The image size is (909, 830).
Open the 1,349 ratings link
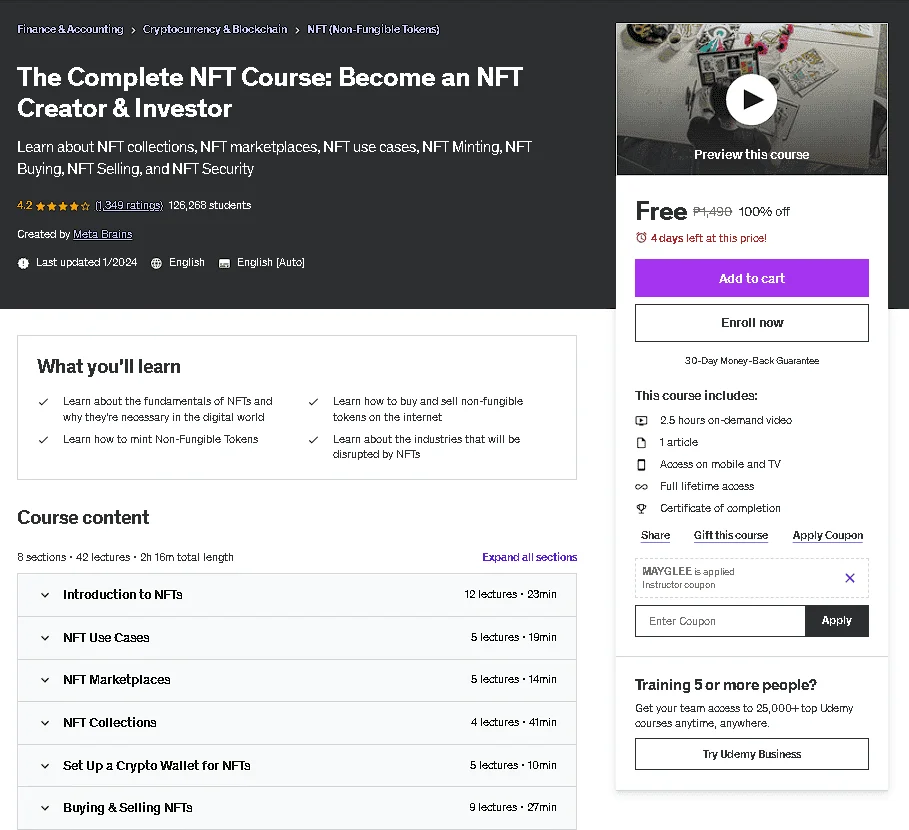pyautogui.click(x=129, y=205)
